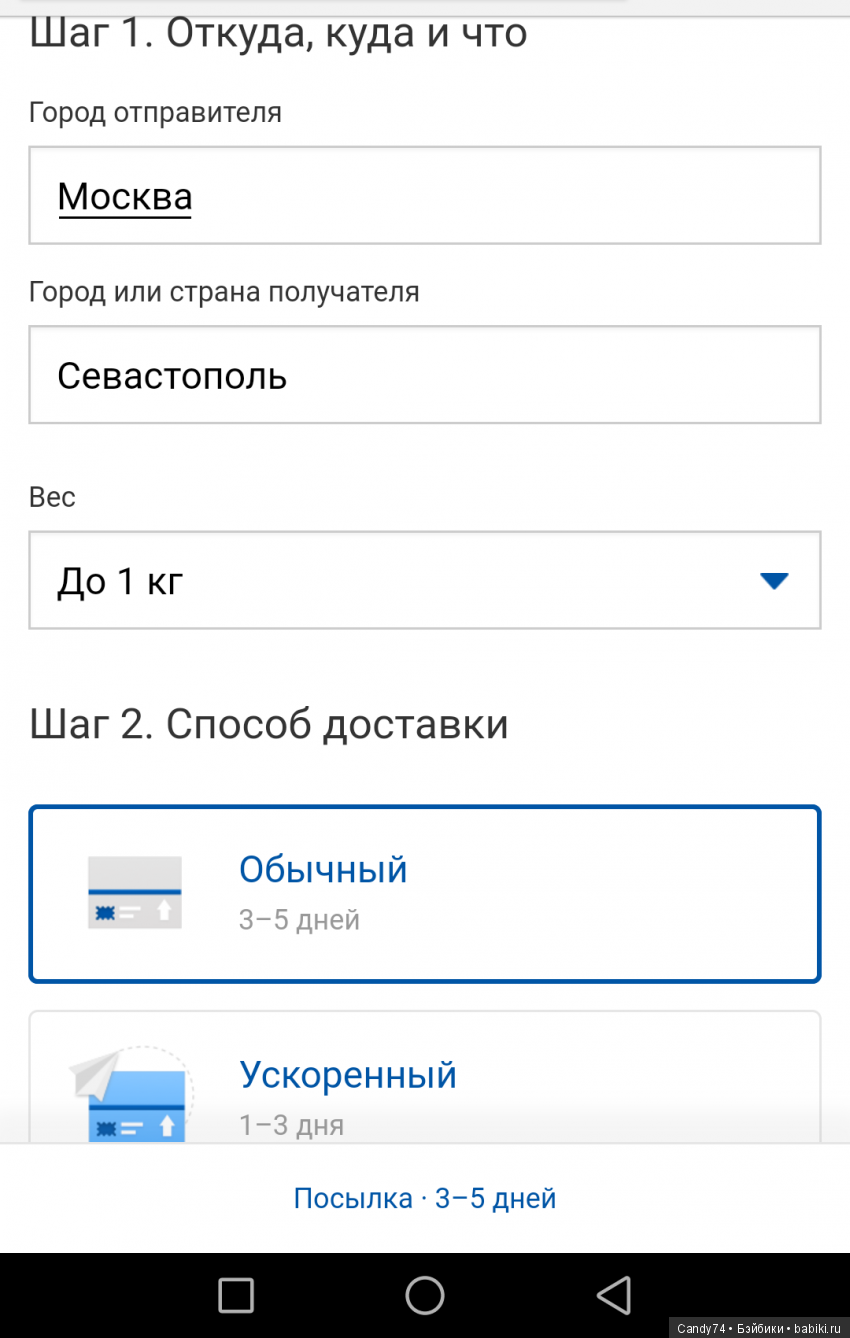Tap the grey parcel icon for Обычный

coord(135,893)
